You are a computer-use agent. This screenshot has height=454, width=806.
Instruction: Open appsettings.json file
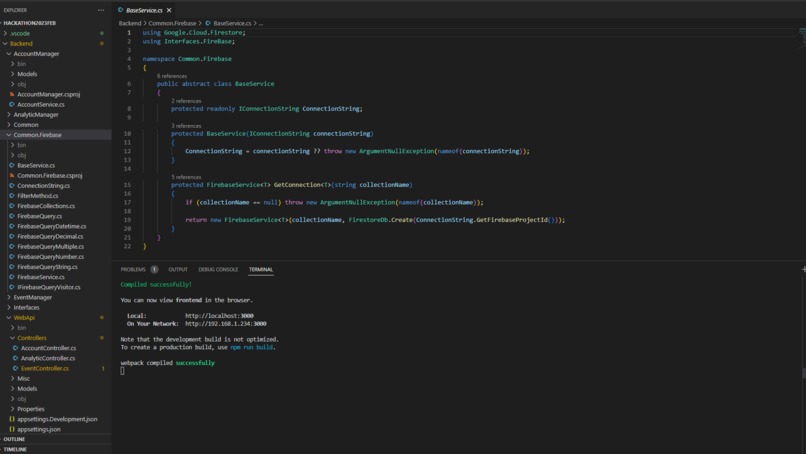(x=39, y=429)
